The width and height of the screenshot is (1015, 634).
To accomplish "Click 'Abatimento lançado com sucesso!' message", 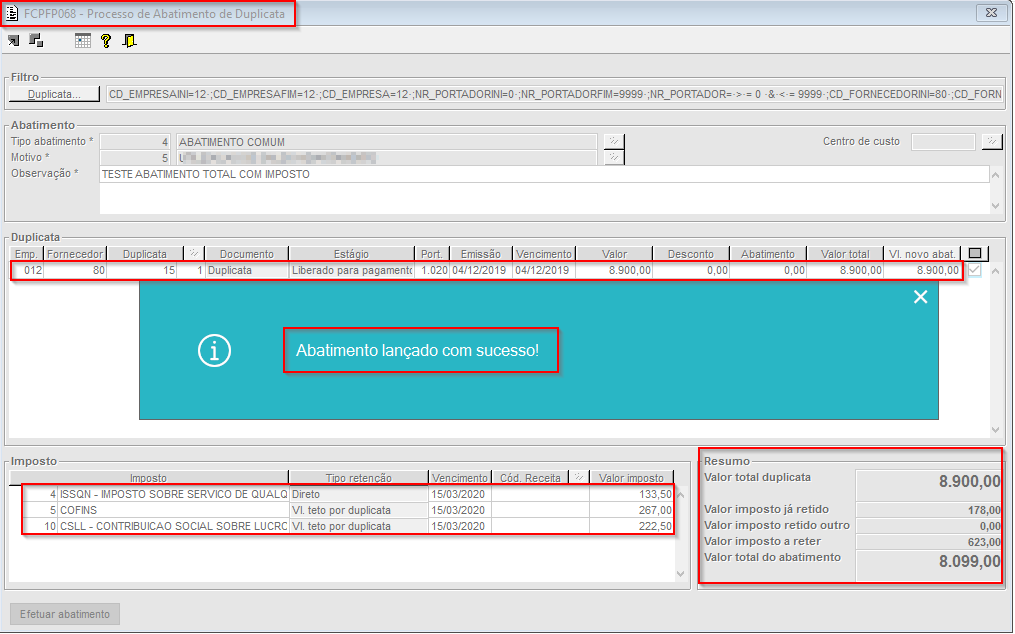I will click(418, 350).
